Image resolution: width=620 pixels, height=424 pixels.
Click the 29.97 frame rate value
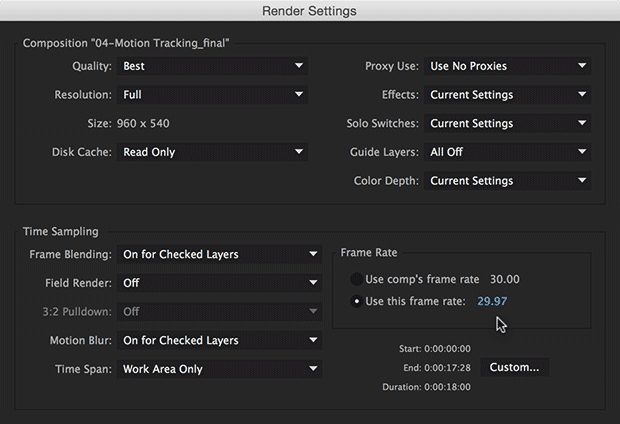click(492, 301)
